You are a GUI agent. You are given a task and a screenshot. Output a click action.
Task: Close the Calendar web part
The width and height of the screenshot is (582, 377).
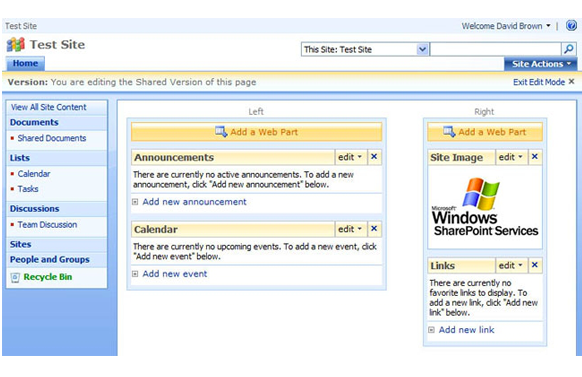coord(374,229)
